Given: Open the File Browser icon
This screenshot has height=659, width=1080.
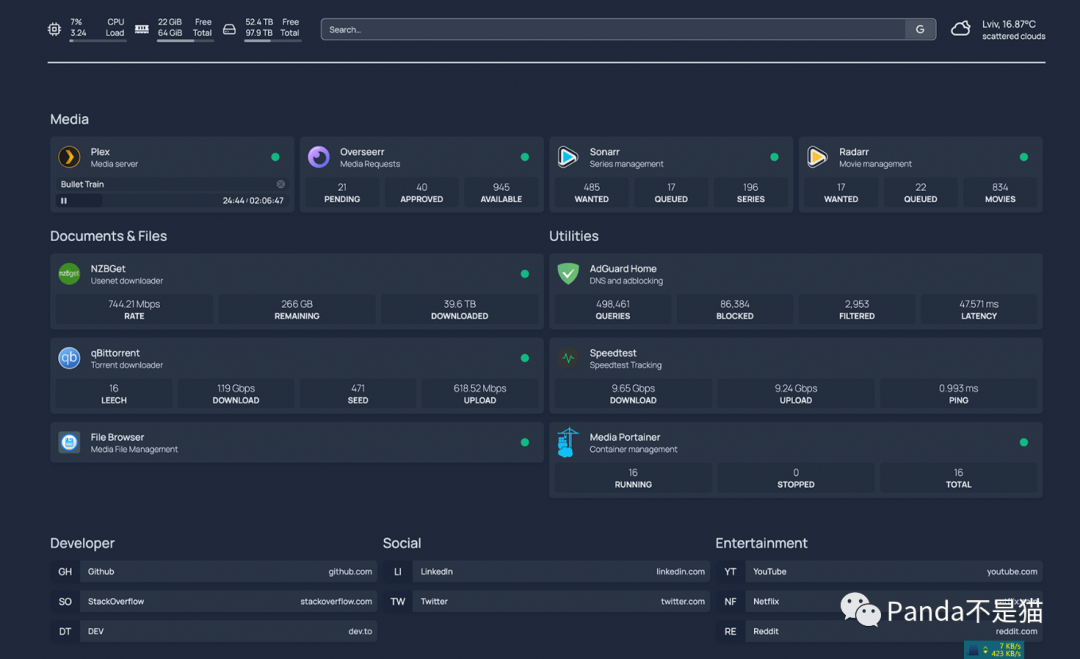Looking at the screenshot, I should (69, 442).
